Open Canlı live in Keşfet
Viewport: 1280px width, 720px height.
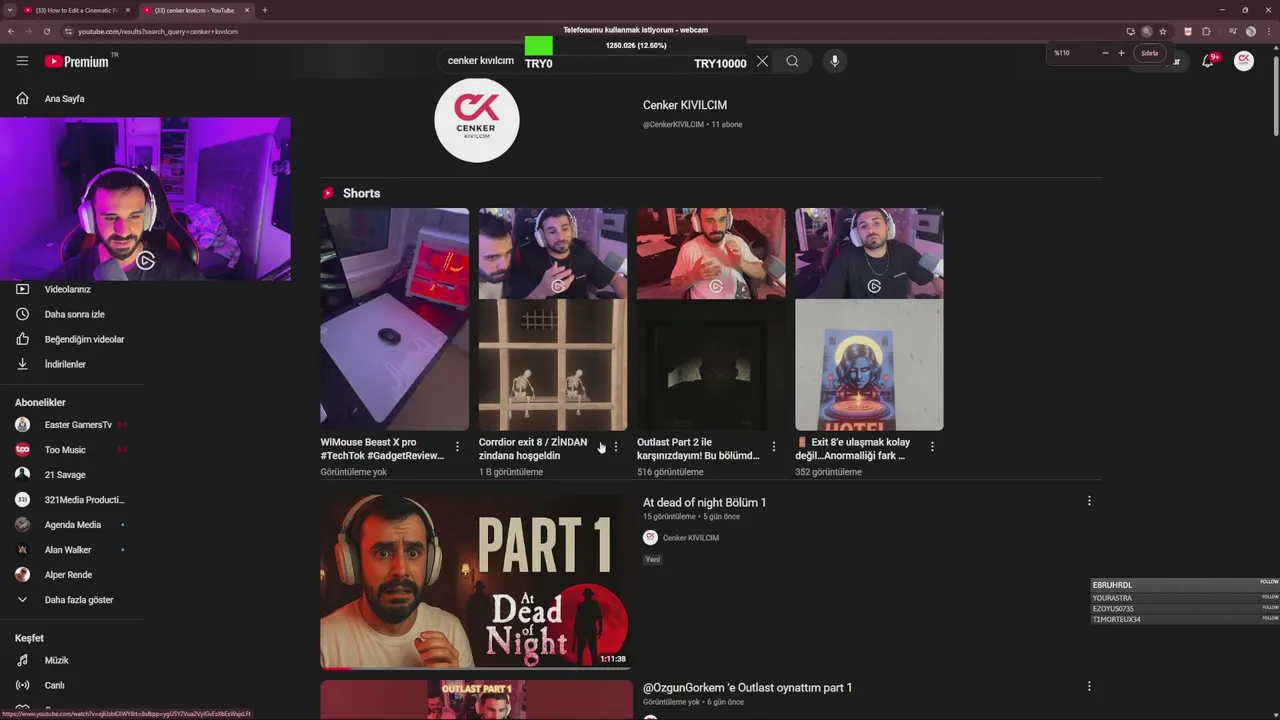[54, 685]
